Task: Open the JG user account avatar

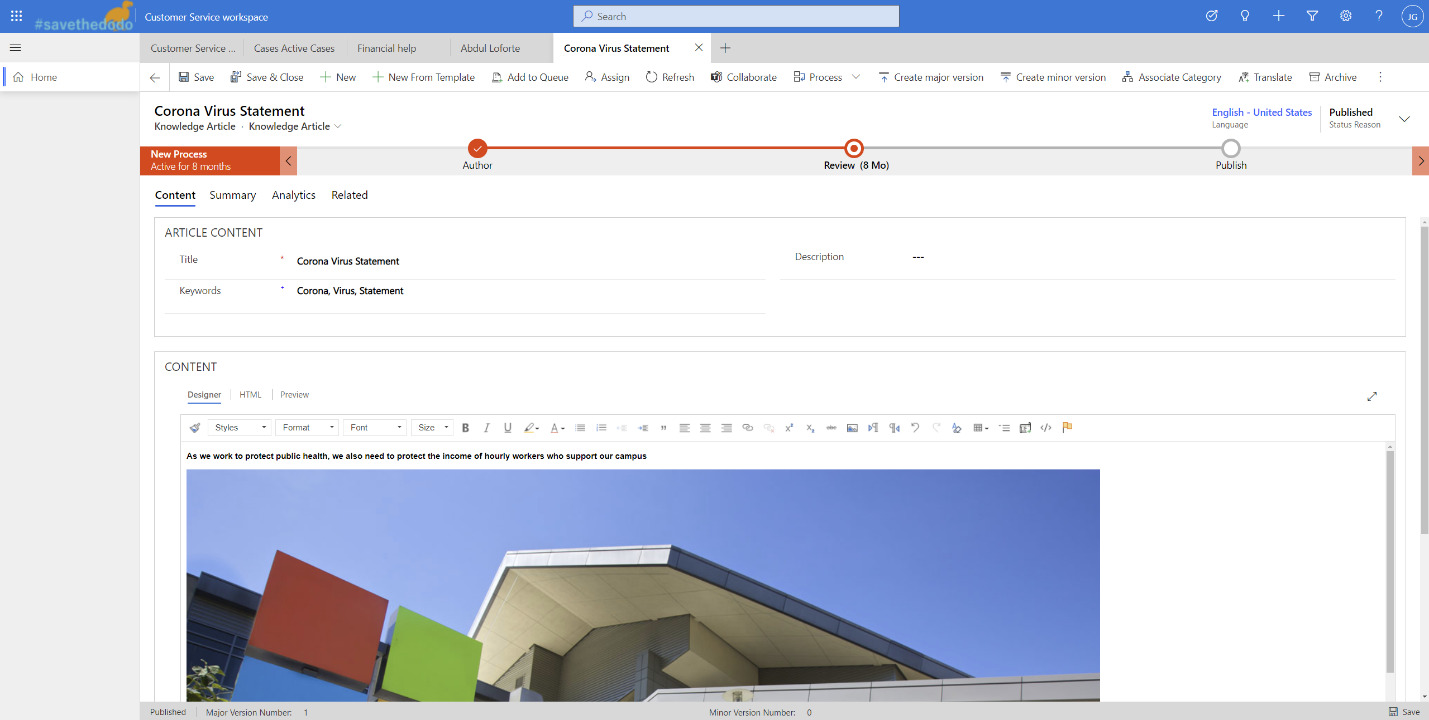Action: (x=1411, y=16)
